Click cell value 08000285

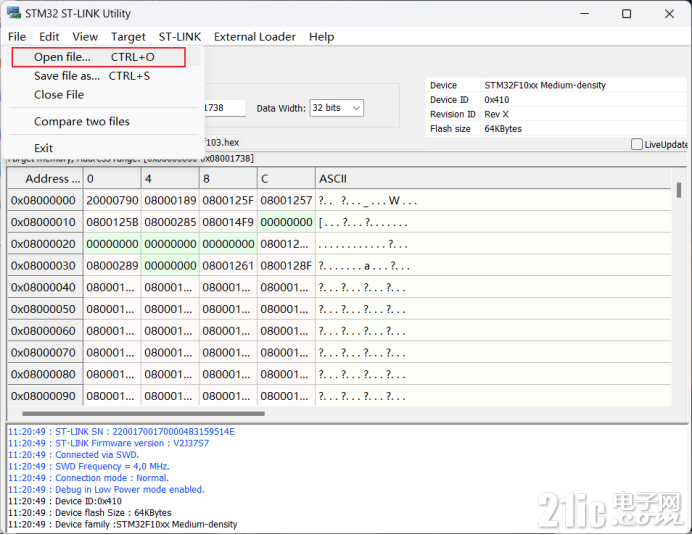[170, 222]
